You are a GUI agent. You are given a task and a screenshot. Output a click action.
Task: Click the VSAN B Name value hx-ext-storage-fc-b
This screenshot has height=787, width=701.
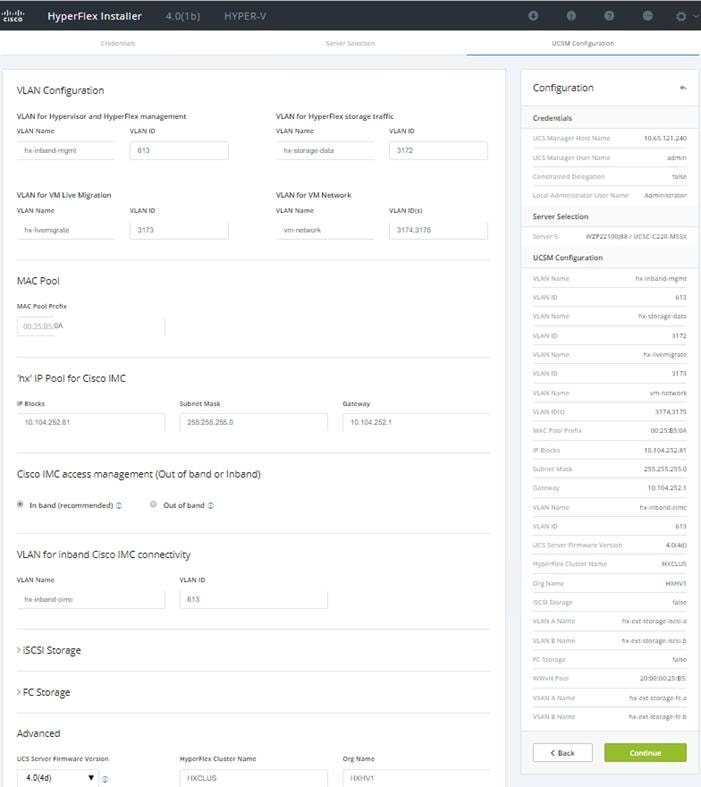[x=657, y=717]
